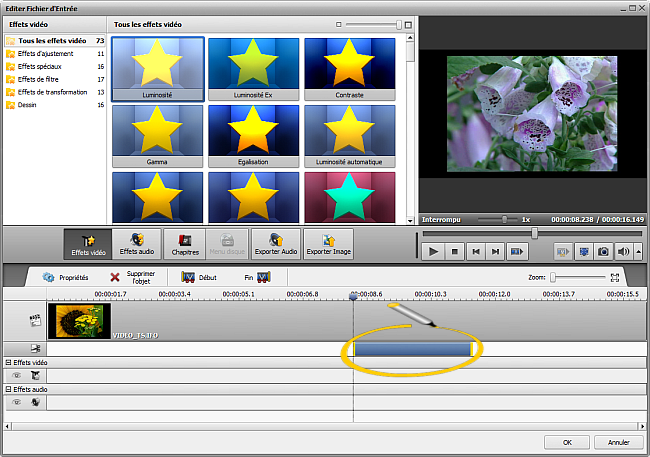Click the zoom-to-fit icon next to Zoom slider
Viewport: 650px width, 457px height.
616,277
